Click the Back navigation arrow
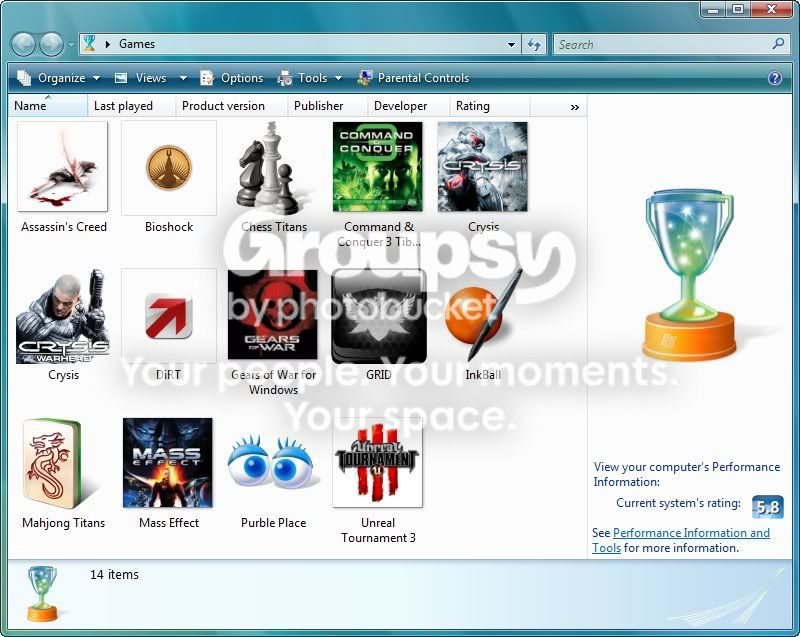The image size is (800, 637). pos(23,44)
